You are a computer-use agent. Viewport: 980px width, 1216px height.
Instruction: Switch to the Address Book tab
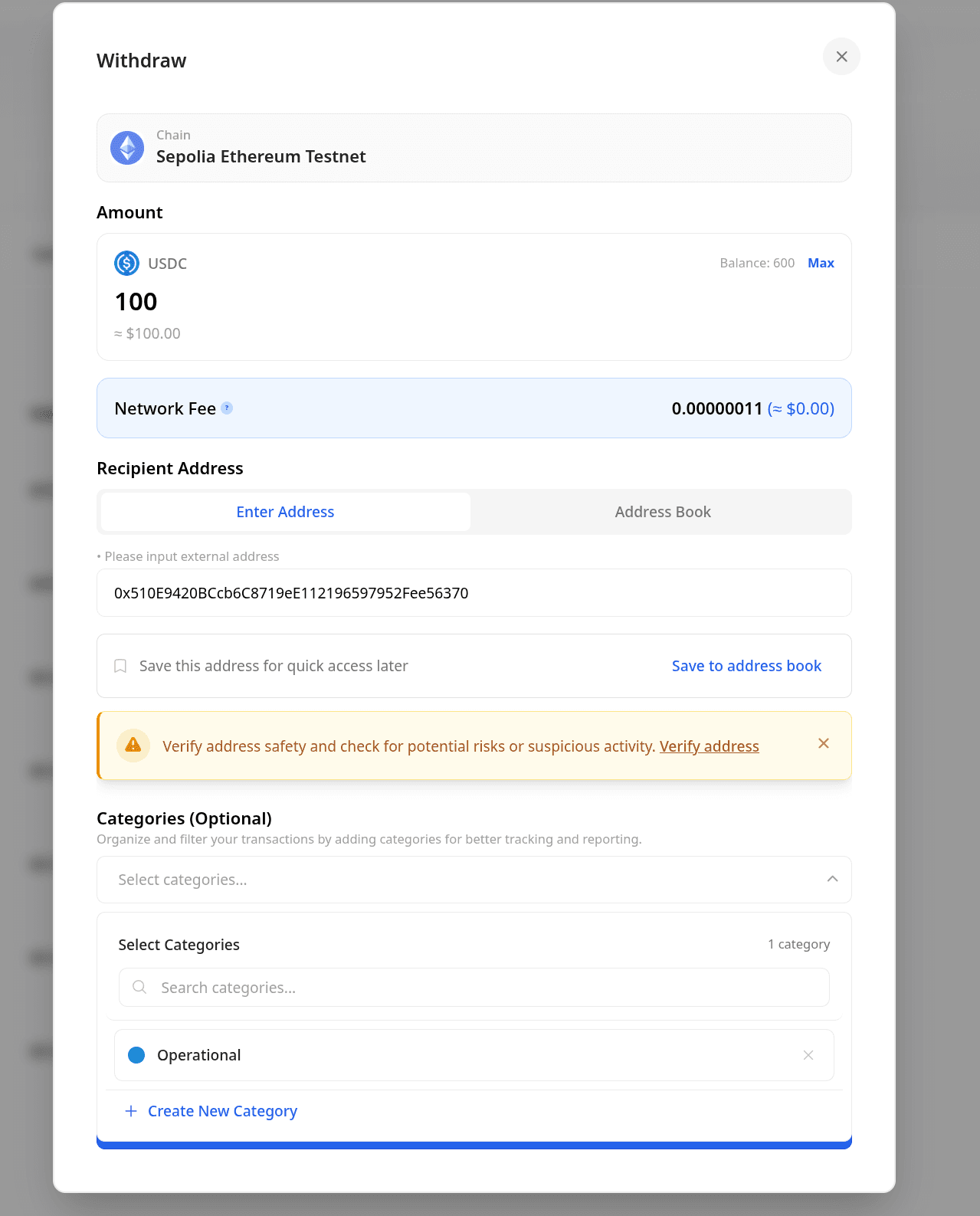click(x=662, y=512)
